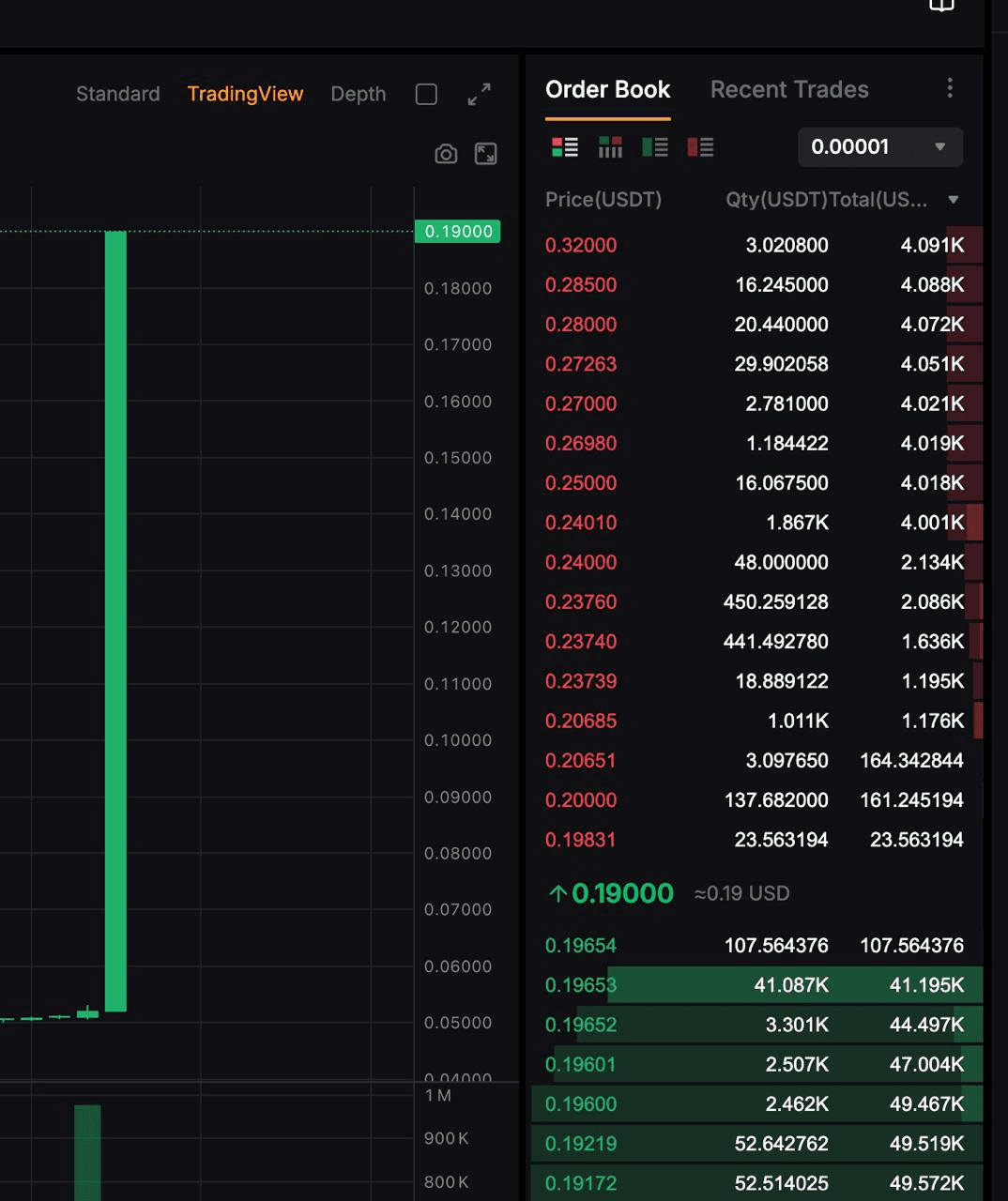1008x1201 pixels.
Task: Click the ≈0.19 USD conversion text
Action: pyautogui.click(x=741, y=893)
